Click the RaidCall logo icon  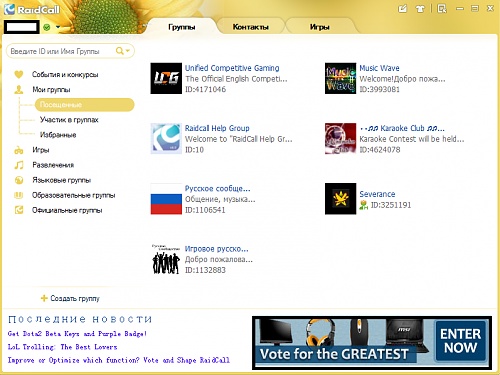point(9,9)
